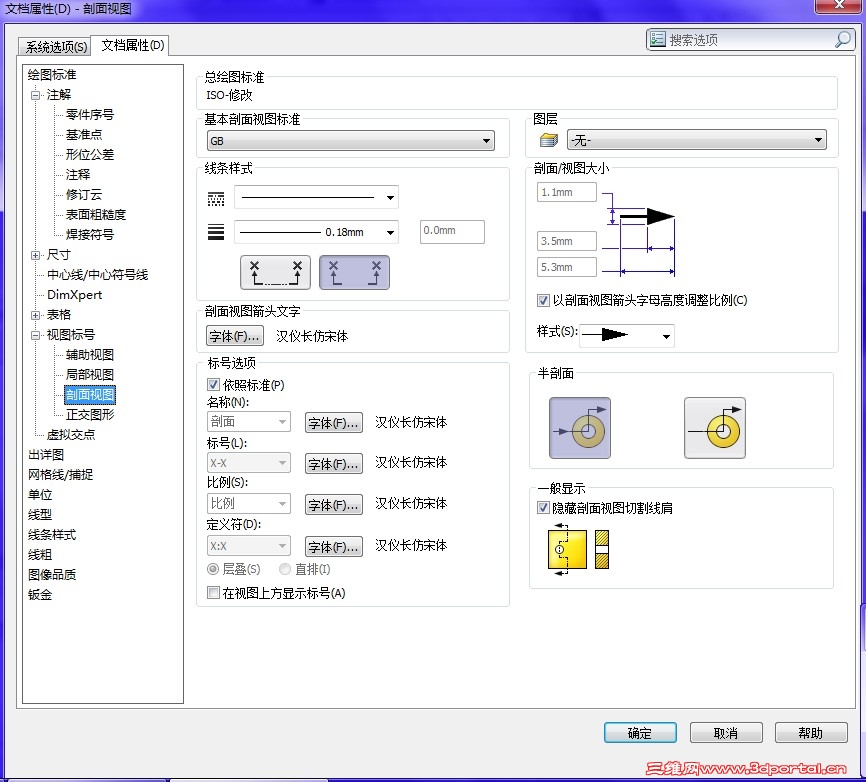Select 形位公差 in the tree

pos(89,155)
